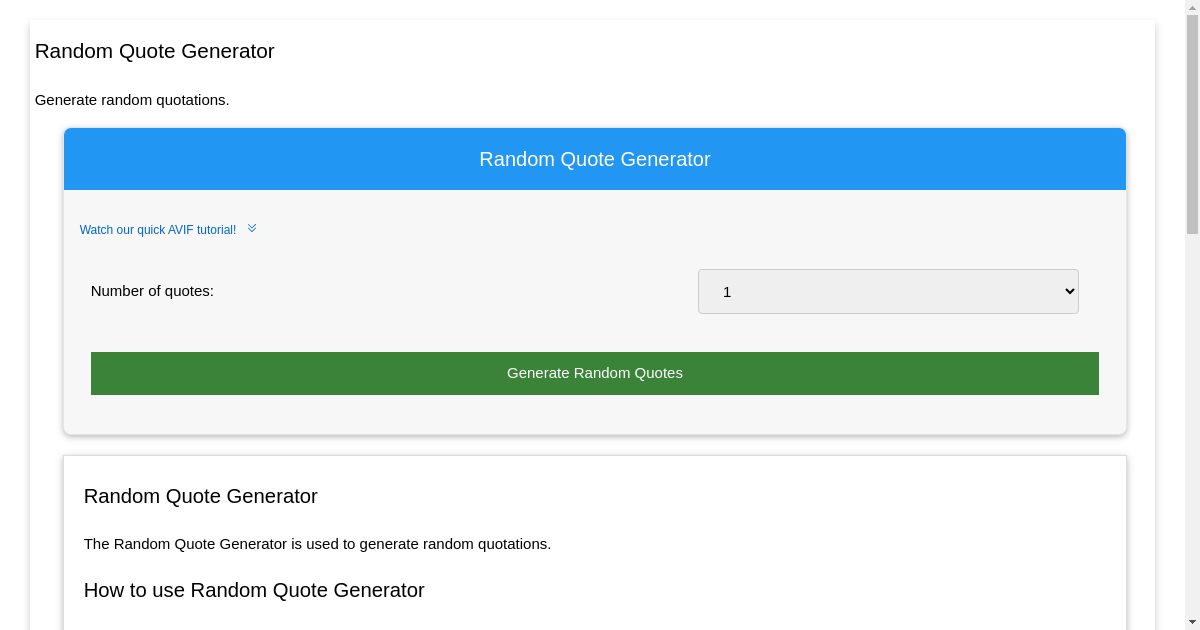Click the How to use Random Quote Generator heading
1200x630 pixels.
(x=253, y=590)
